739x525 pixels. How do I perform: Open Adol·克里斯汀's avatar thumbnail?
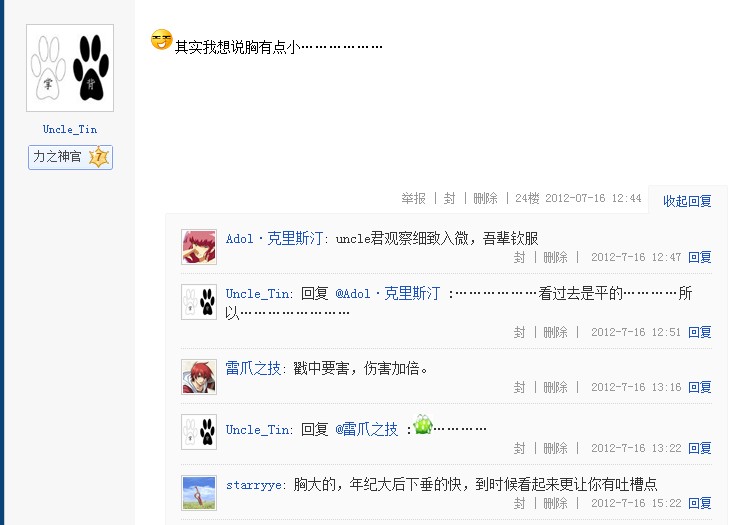pos(199,247)
